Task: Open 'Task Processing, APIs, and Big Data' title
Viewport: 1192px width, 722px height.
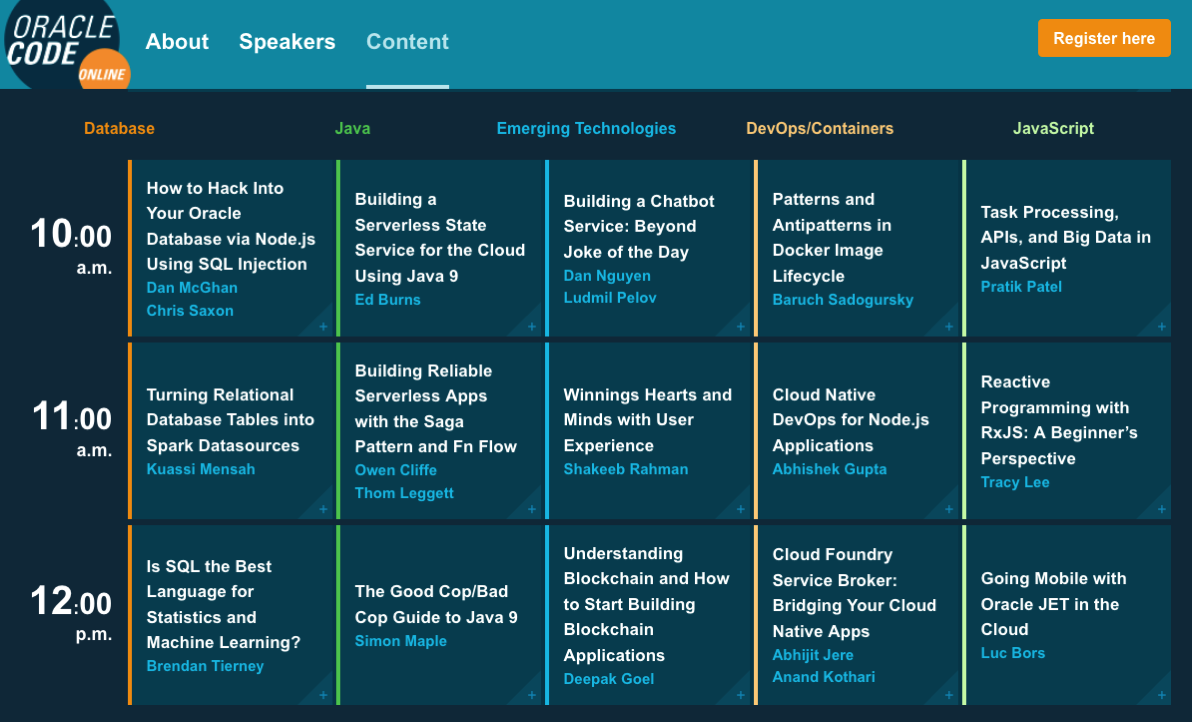Action: [x=1065, y=237]
